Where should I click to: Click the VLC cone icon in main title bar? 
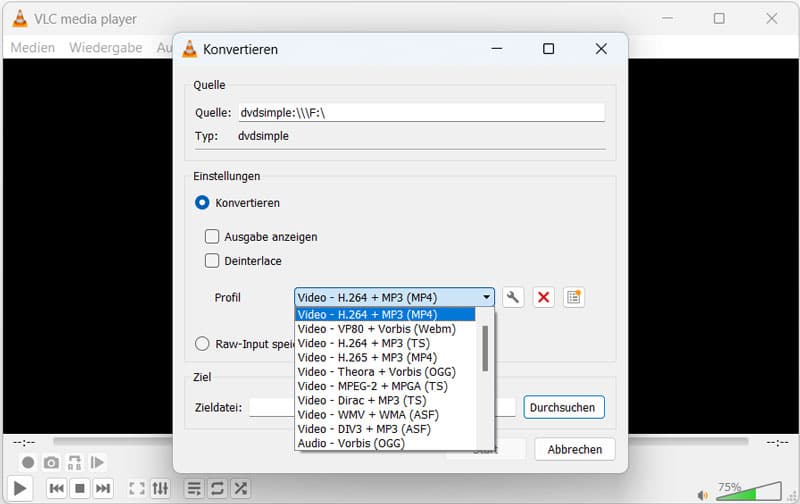(x=20, y=18)
